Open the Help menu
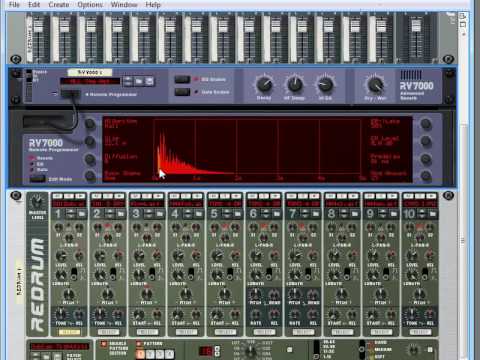 click(x=153, y=5)
